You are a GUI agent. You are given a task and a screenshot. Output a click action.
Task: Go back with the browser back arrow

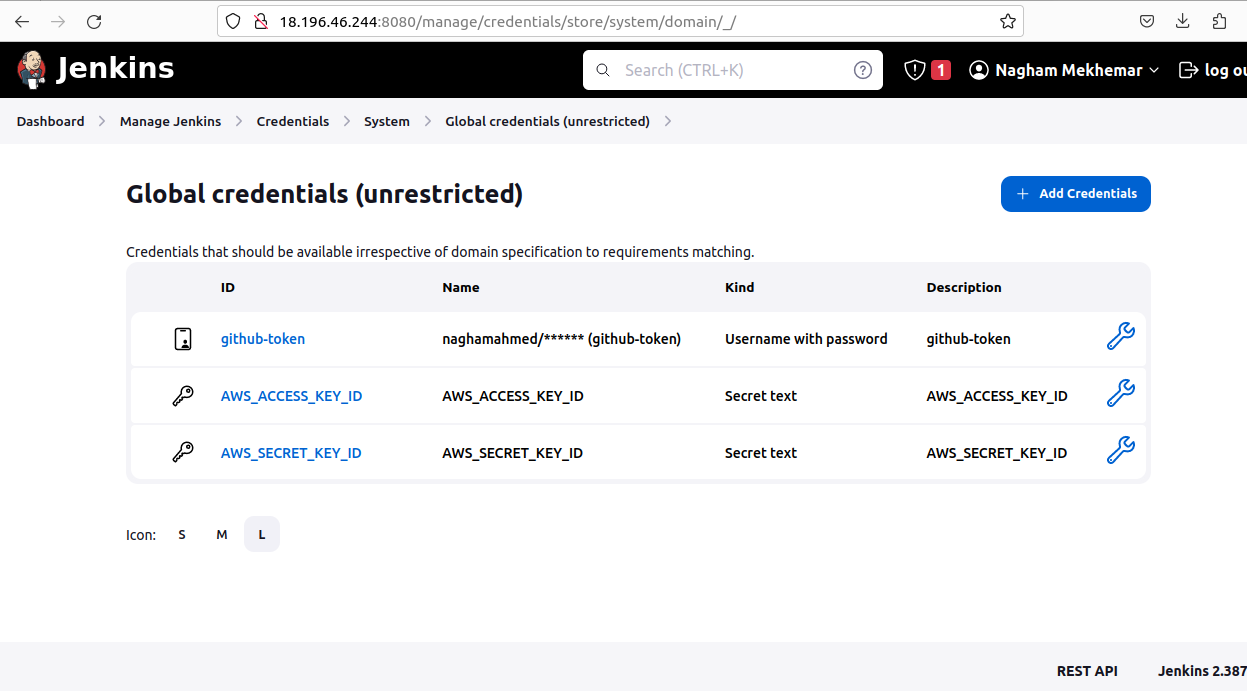(22, 21)
